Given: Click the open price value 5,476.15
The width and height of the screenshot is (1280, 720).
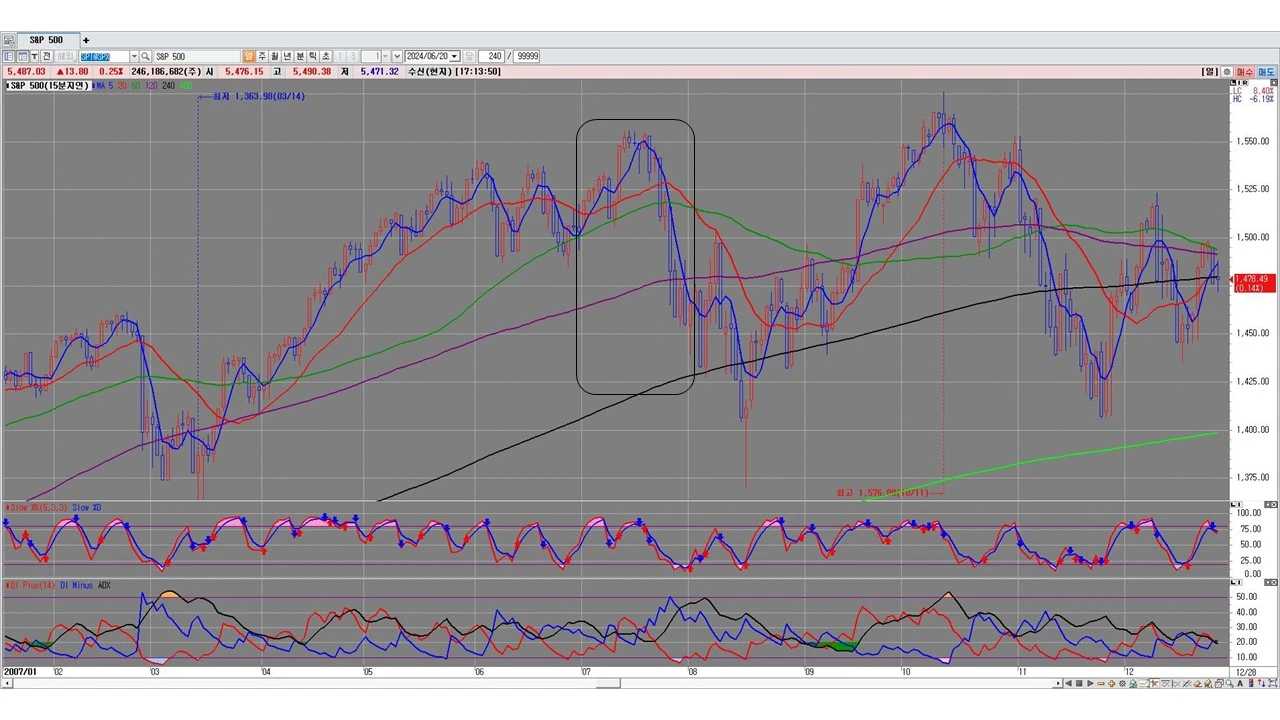Looking at the screenshot, I should 244,72.
